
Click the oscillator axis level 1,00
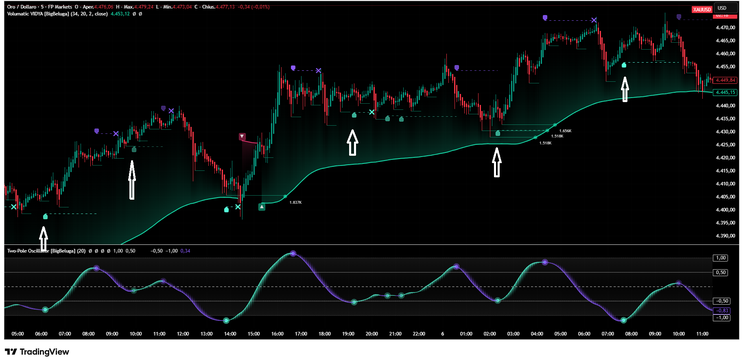721,258
